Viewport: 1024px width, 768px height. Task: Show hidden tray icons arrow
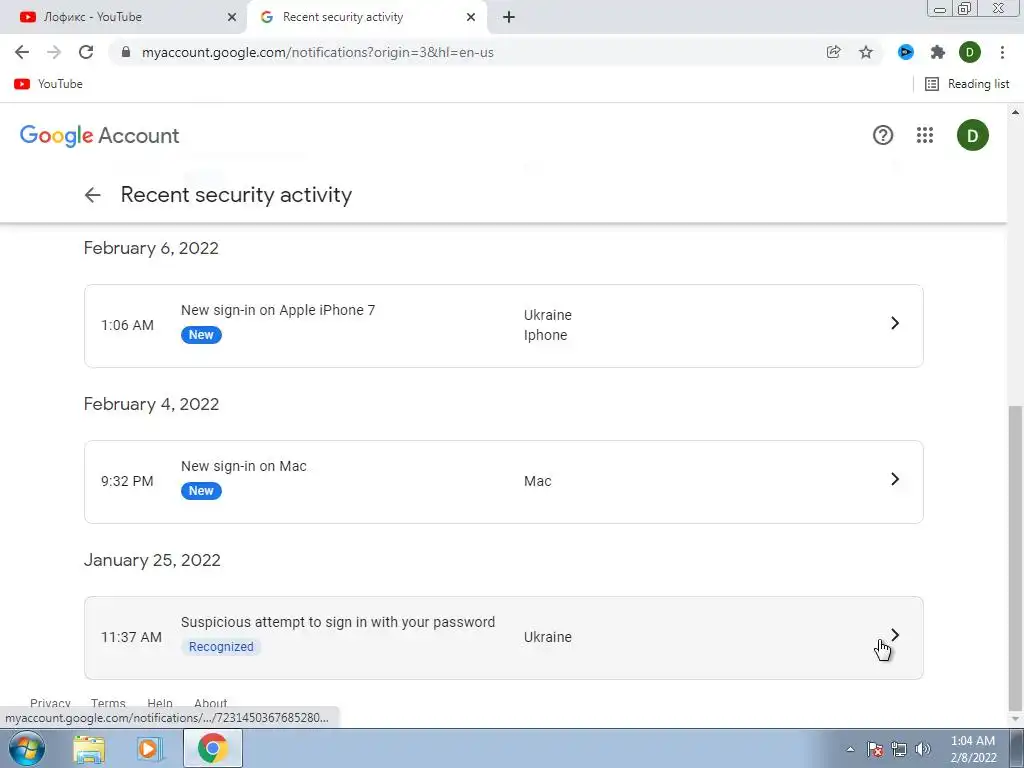click(x=850, y=749)
